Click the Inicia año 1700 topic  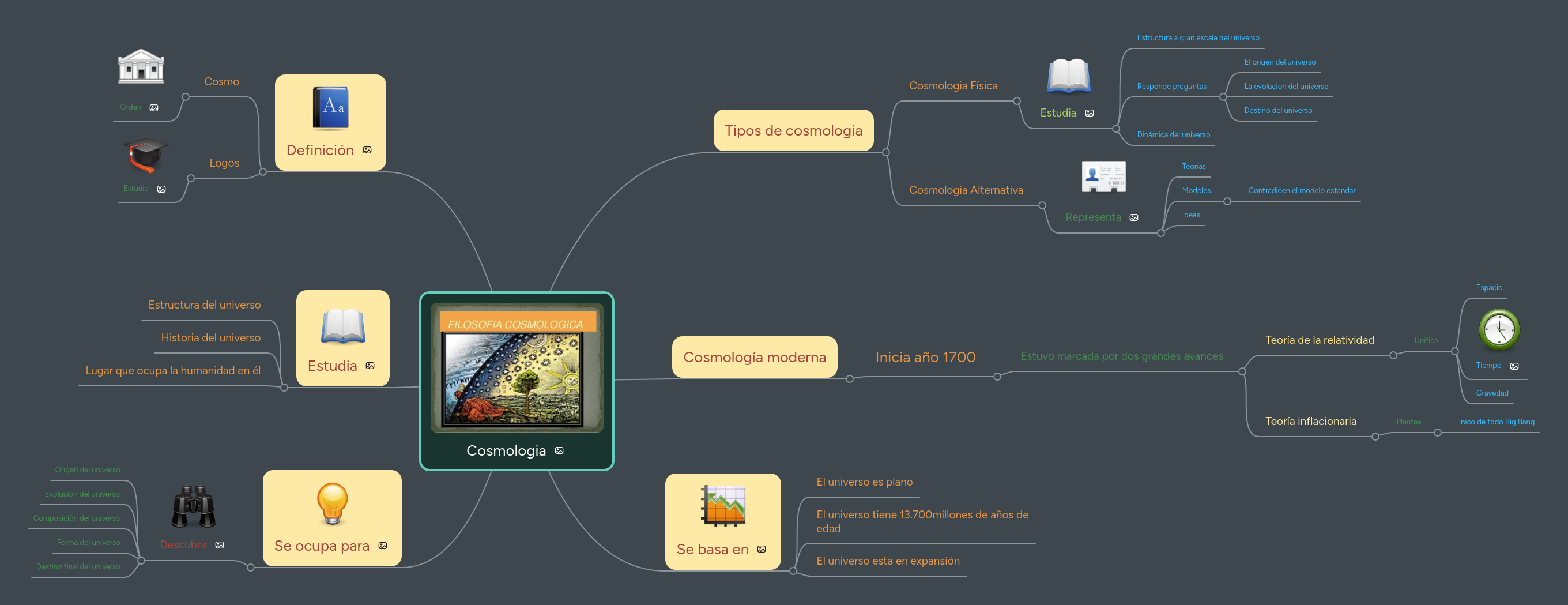click(925, 358)
